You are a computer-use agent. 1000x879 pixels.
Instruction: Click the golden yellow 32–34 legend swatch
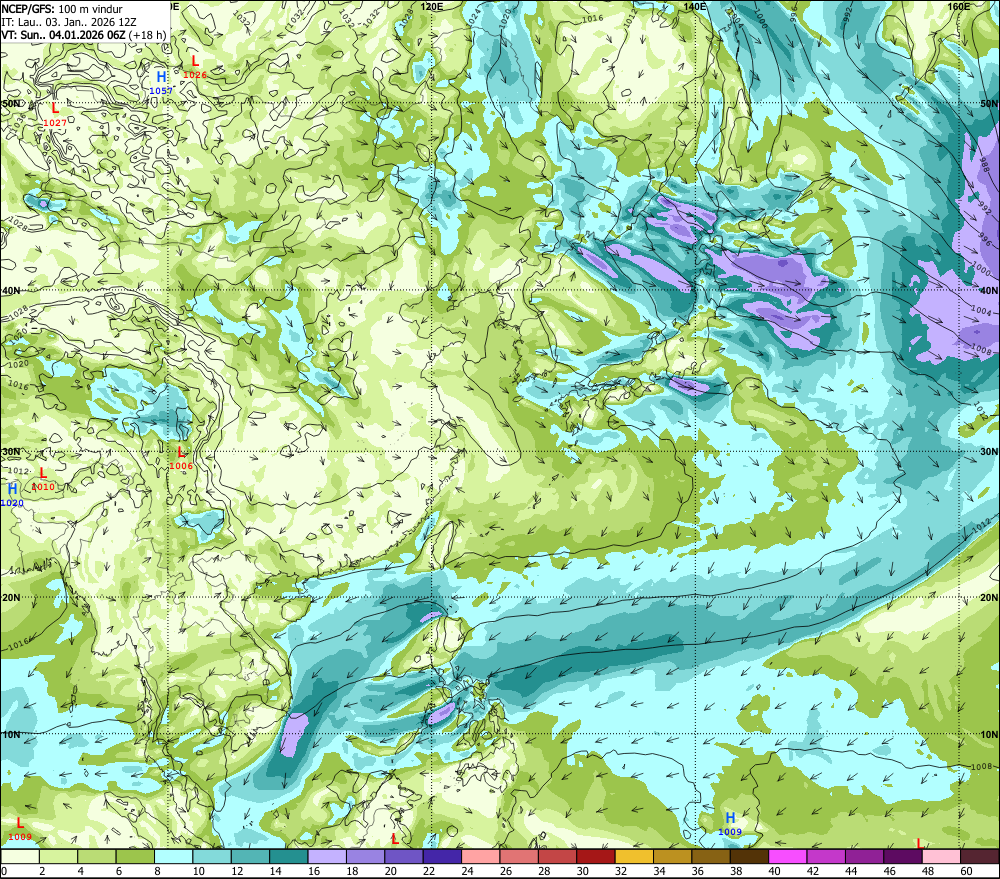(634, 856)
